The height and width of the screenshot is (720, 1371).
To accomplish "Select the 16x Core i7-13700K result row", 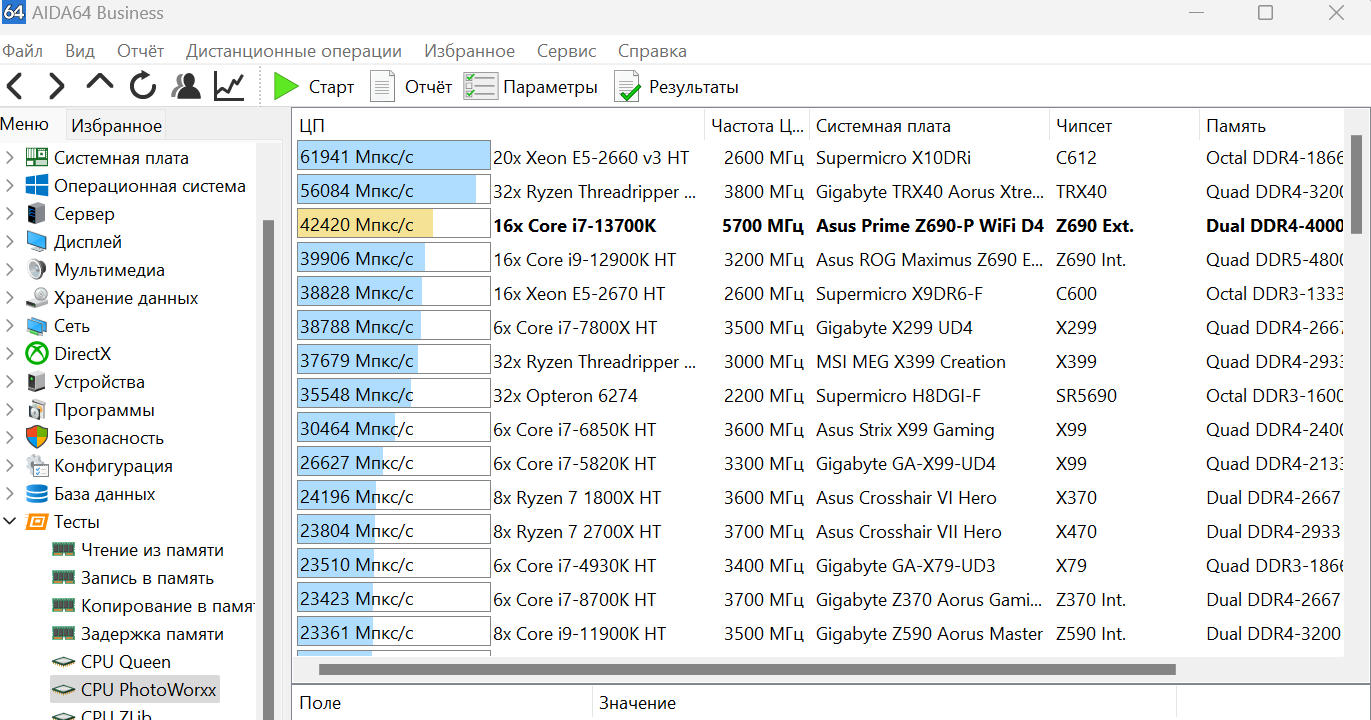I will [820, 225].
